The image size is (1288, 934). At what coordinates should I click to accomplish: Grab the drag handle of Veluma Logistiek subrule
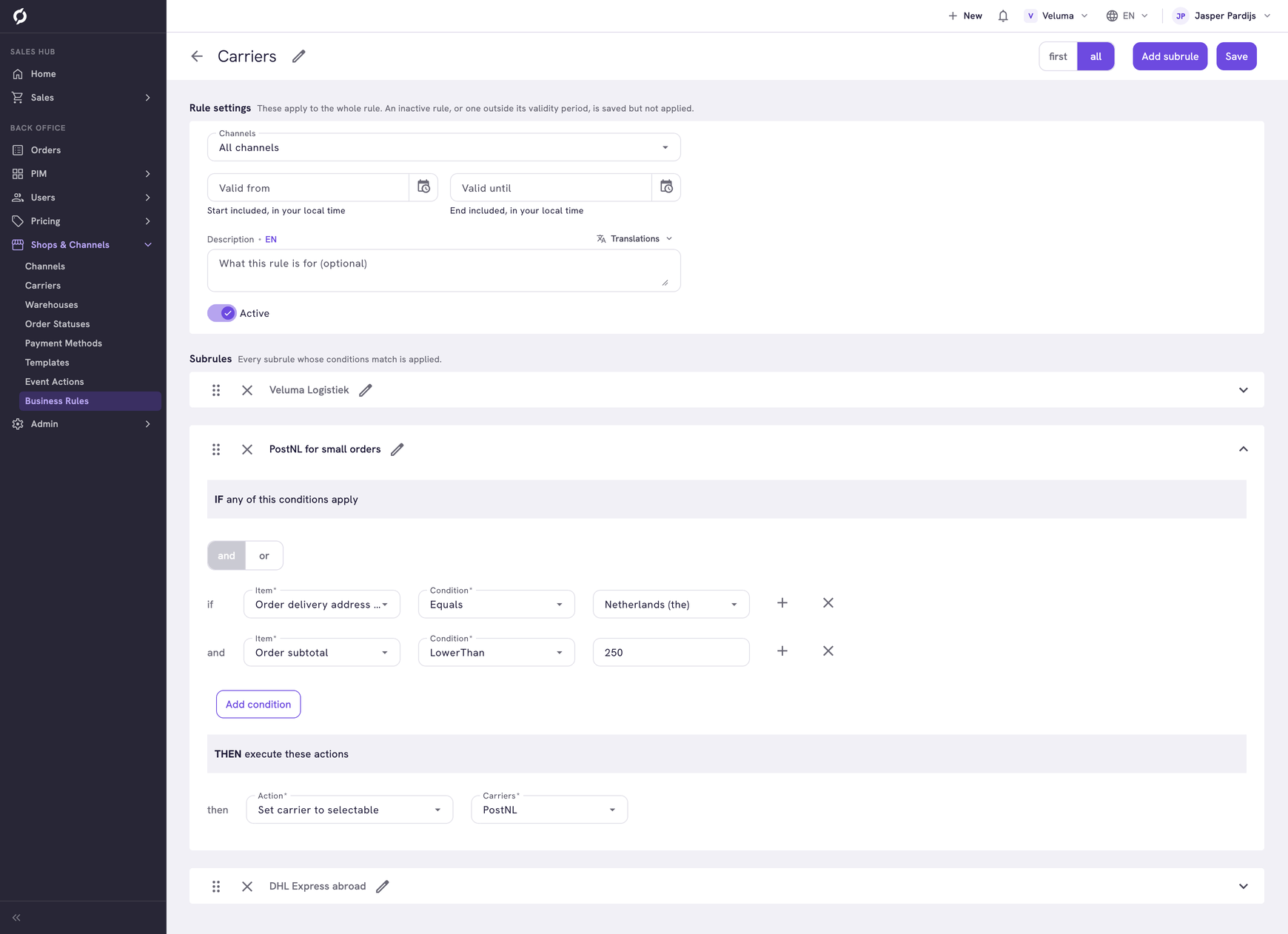point(216,390)
